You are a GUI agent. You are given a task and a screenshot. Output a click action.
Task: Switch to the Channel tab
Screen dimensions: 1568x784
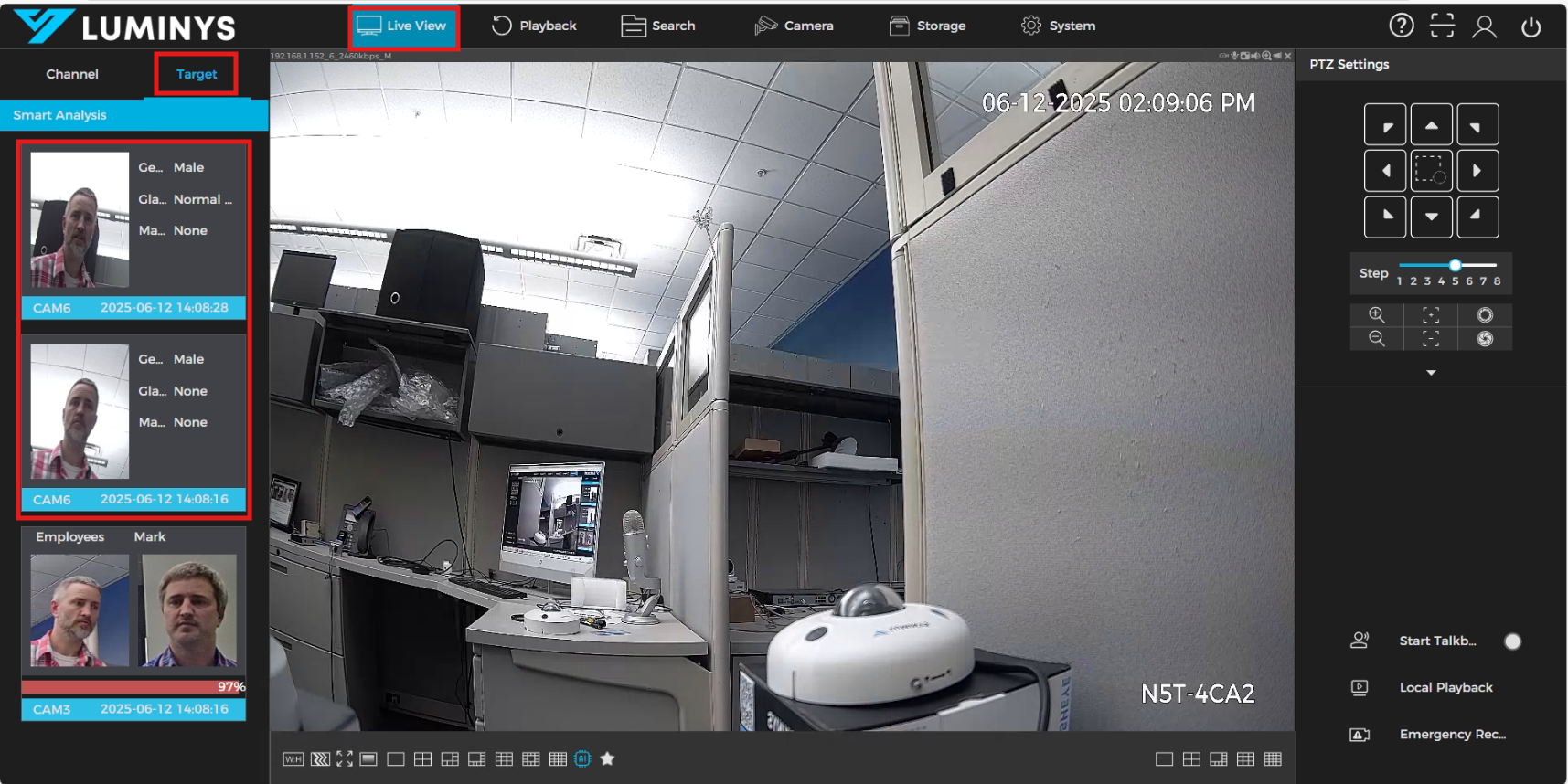point(72,74)
